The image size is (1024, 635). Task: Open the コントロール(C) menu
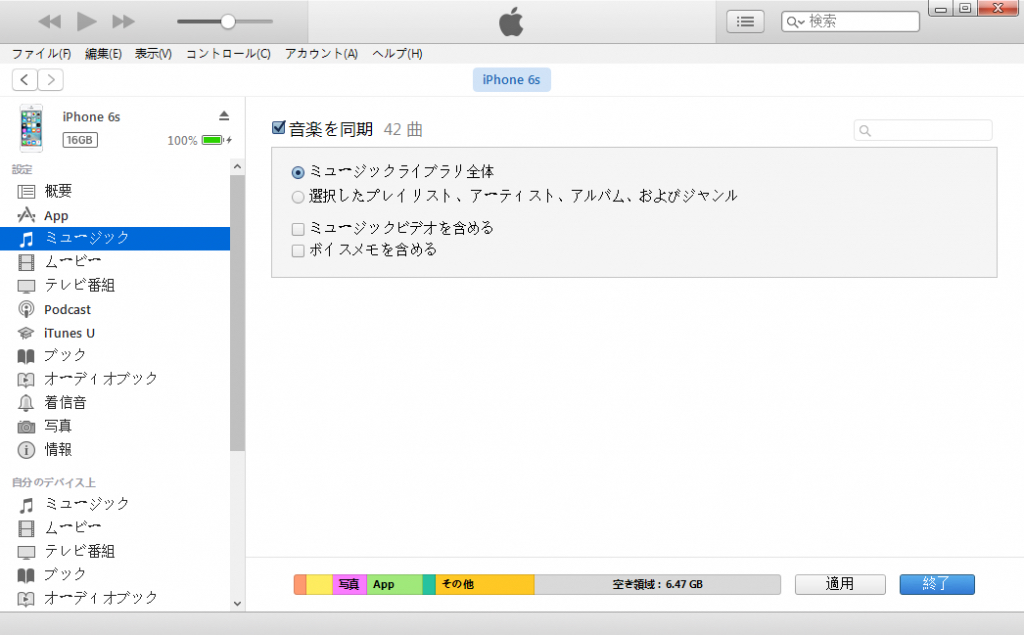pyautogui.click(x=228, y=54)
